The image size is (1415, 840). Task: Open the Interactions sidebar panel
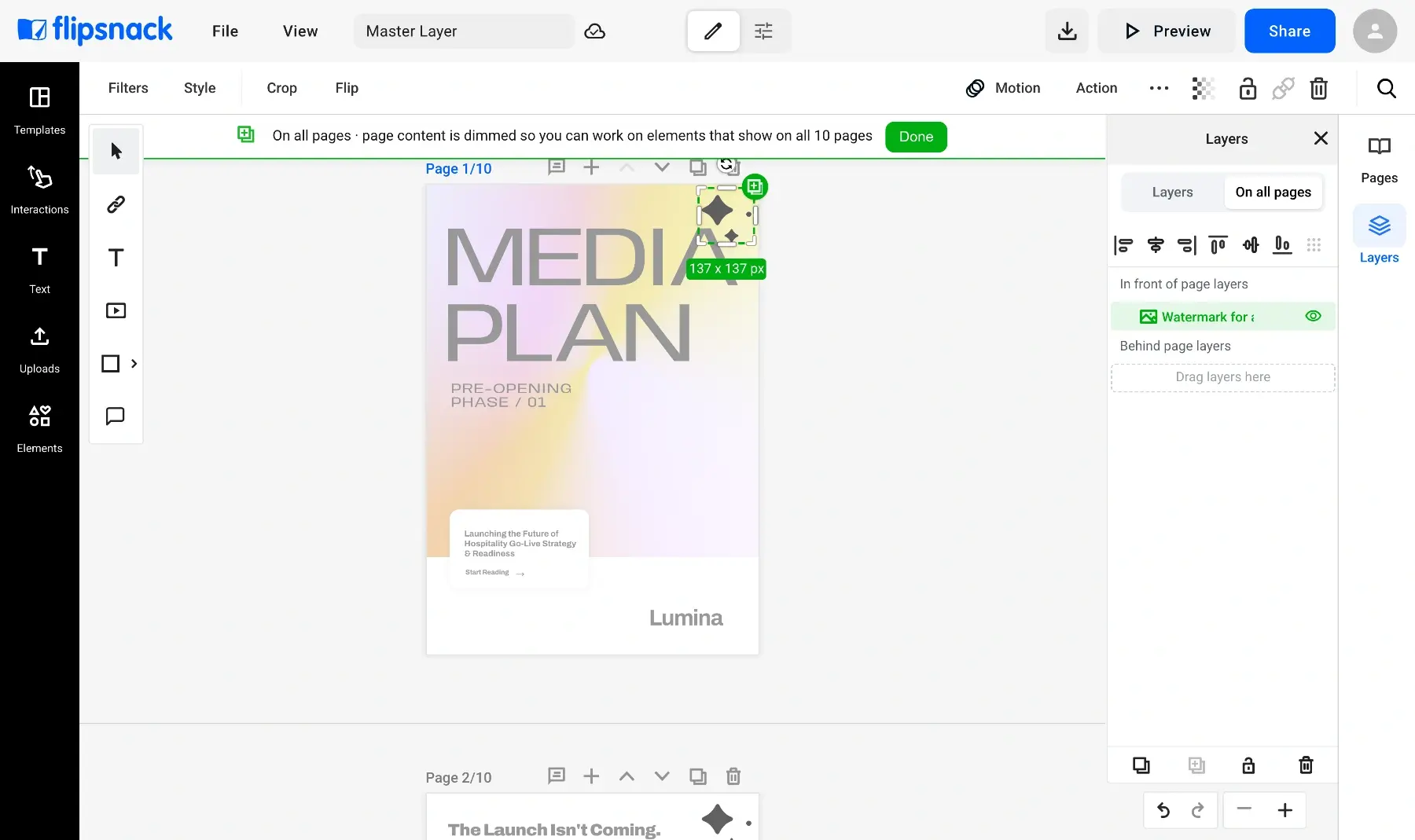point(39,189)
